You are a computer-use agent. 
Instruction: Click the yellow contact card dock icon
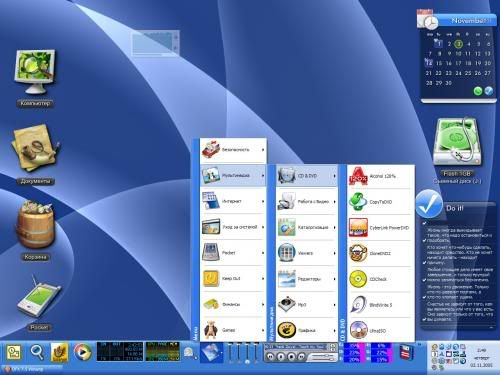pyautogui.click(x=13, y=352)
